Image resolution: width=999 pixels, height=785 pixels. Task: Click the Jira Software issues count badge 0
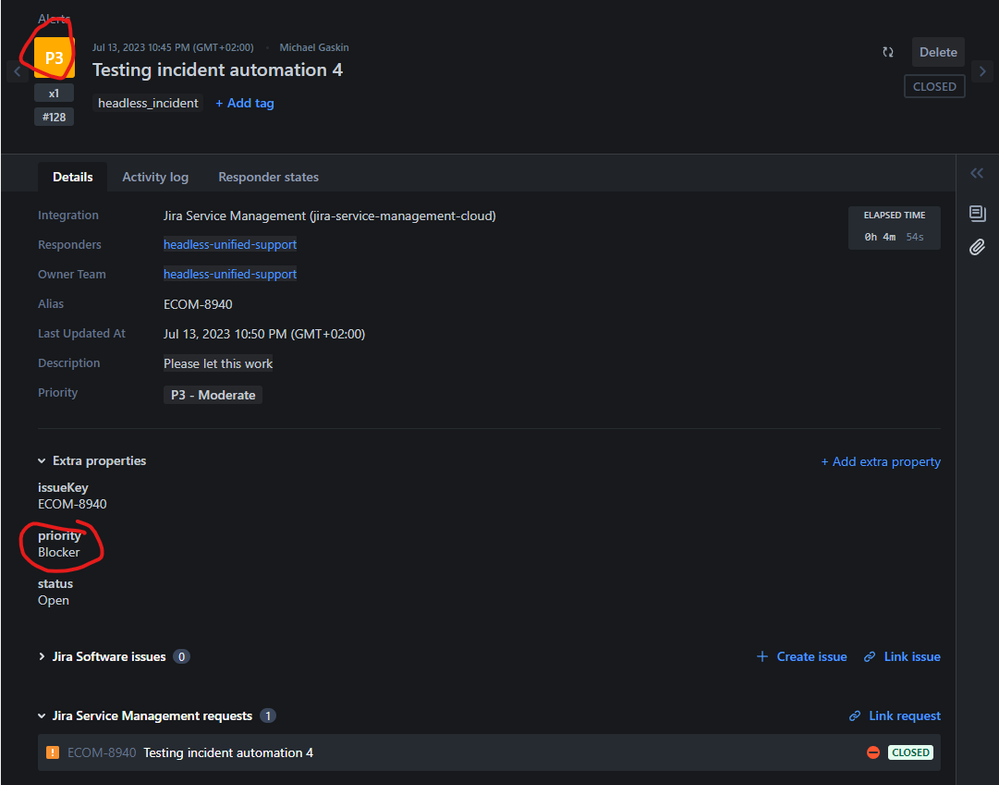182,657
